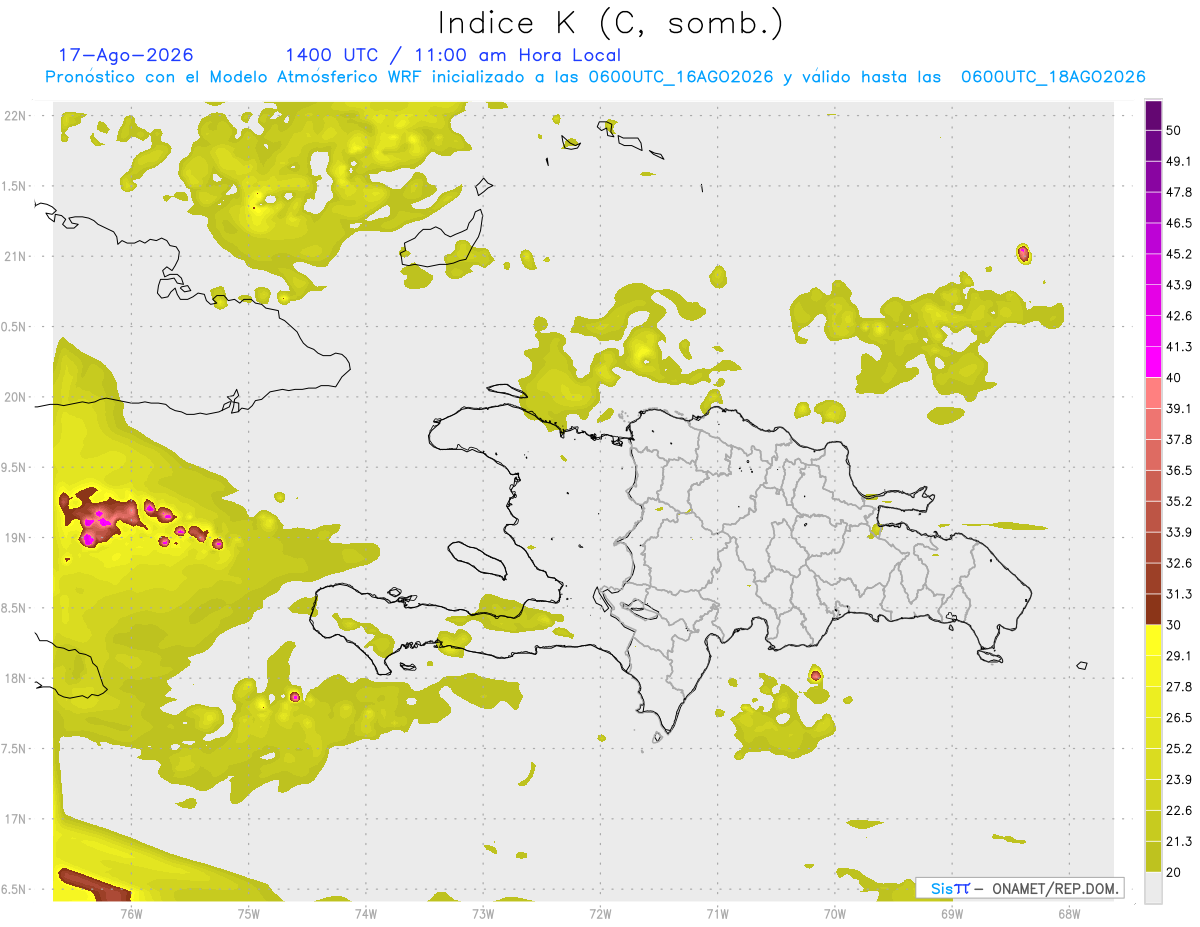Click the latitude label "21N"

(15, 257)
